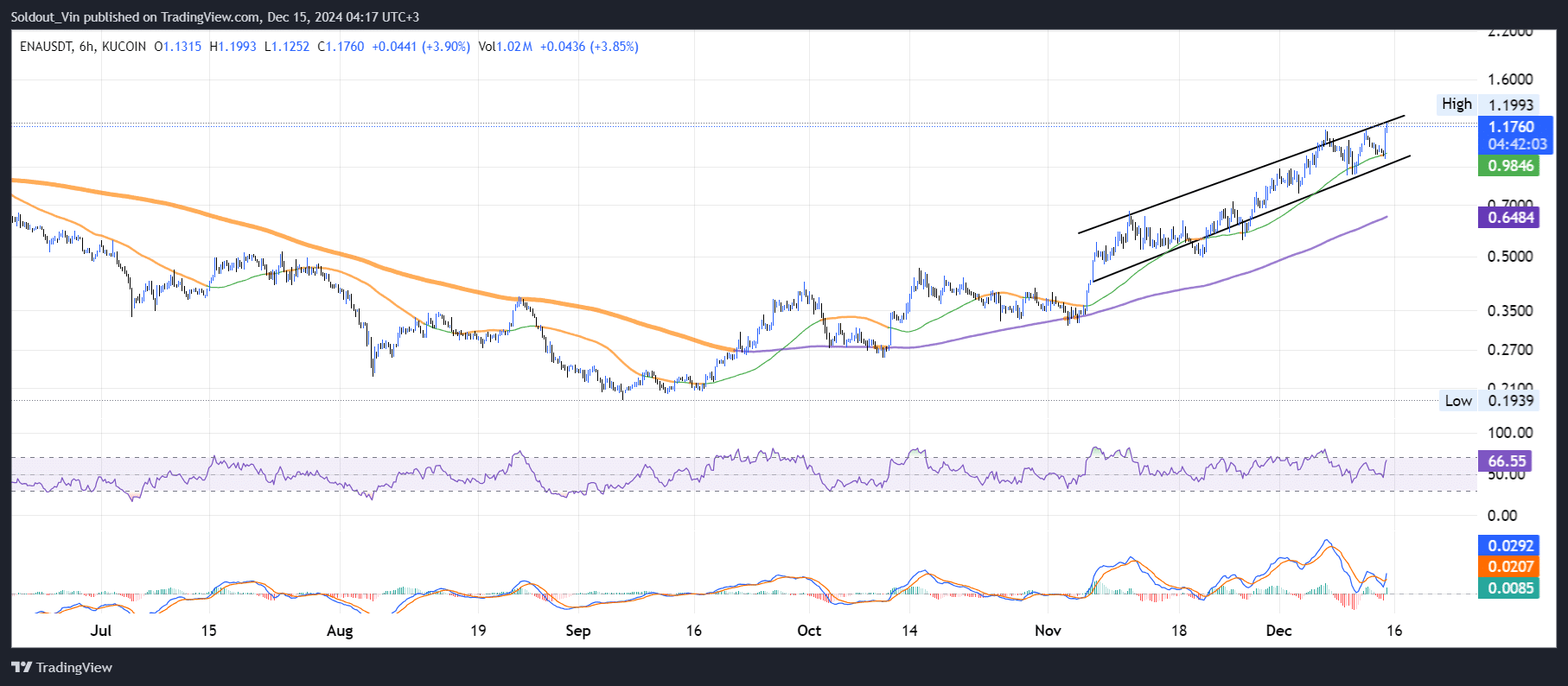Click the Sep date label on time axis
The image size is (1568, 686).
(578, 631)
